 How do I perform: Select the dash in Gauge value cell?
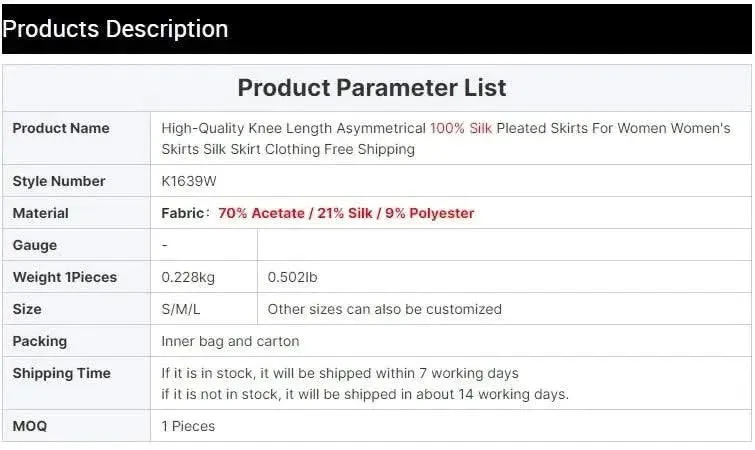(165, 245)
